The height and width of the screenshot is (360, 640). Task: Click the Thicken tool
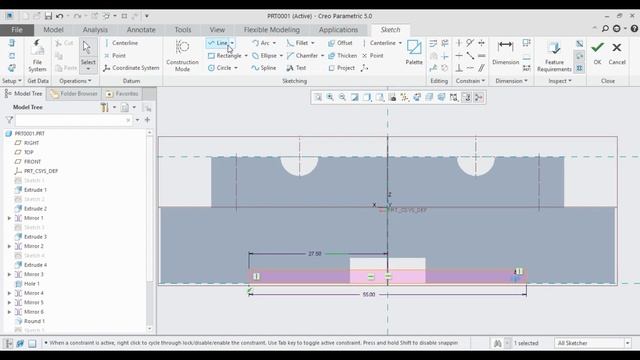343,56
